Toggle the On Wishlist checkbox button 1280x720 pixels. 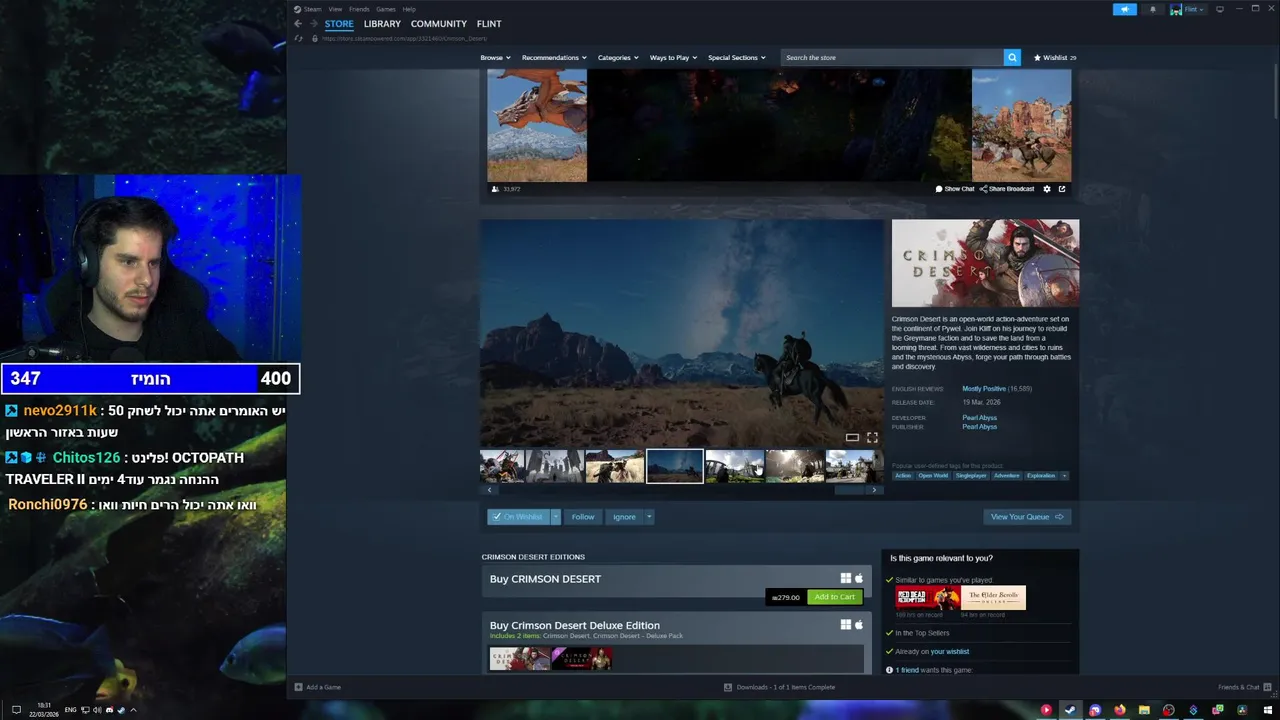click(x=518, y=517)
